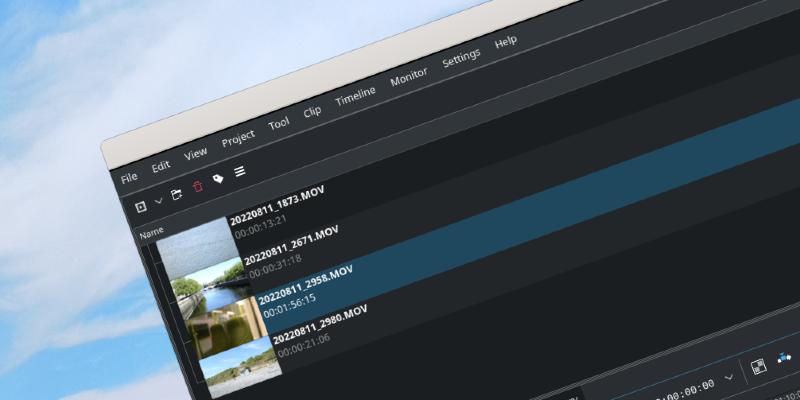Click duration 00:00:13:21
The width and height of the screenshot is (800, 400).
click(261, 227)
